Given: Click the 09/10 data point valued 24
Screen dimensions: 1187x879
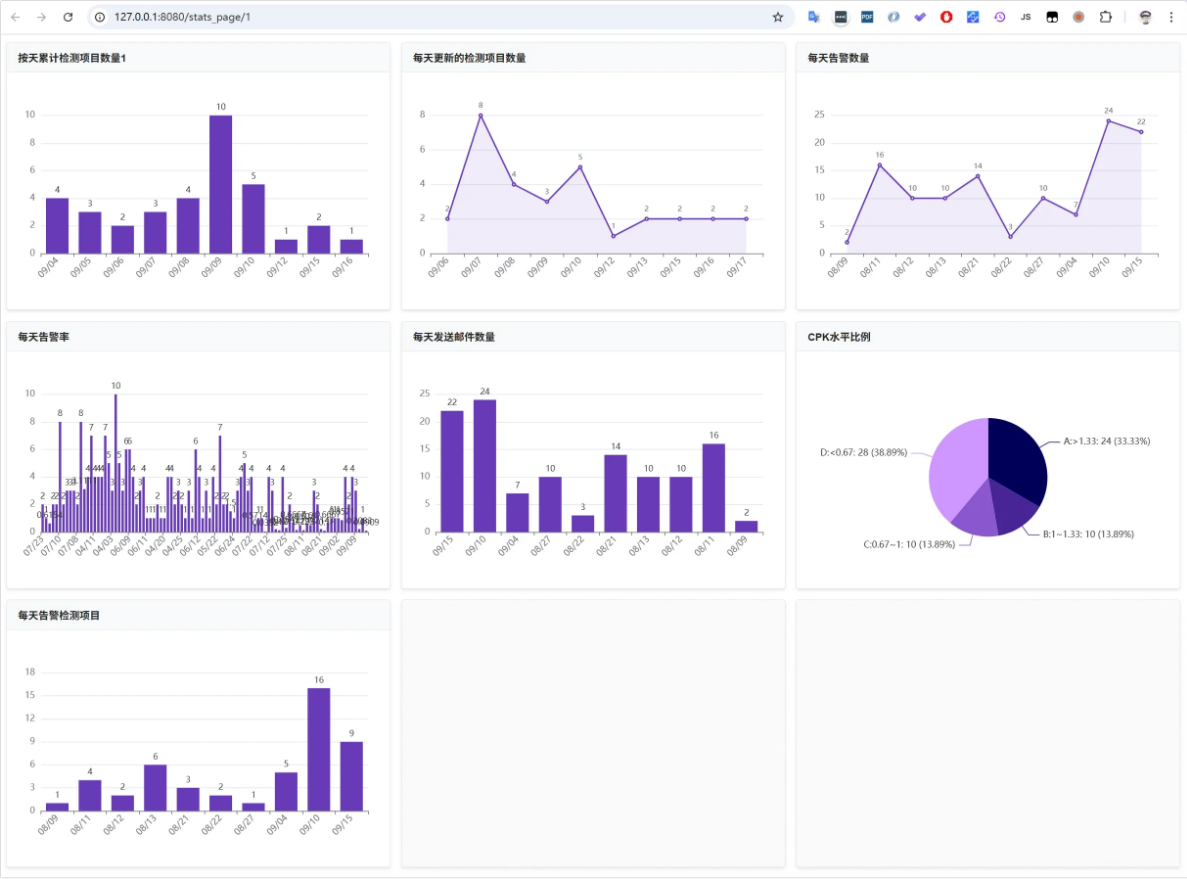Looking at the screenshot, I should coord(1108,121).
